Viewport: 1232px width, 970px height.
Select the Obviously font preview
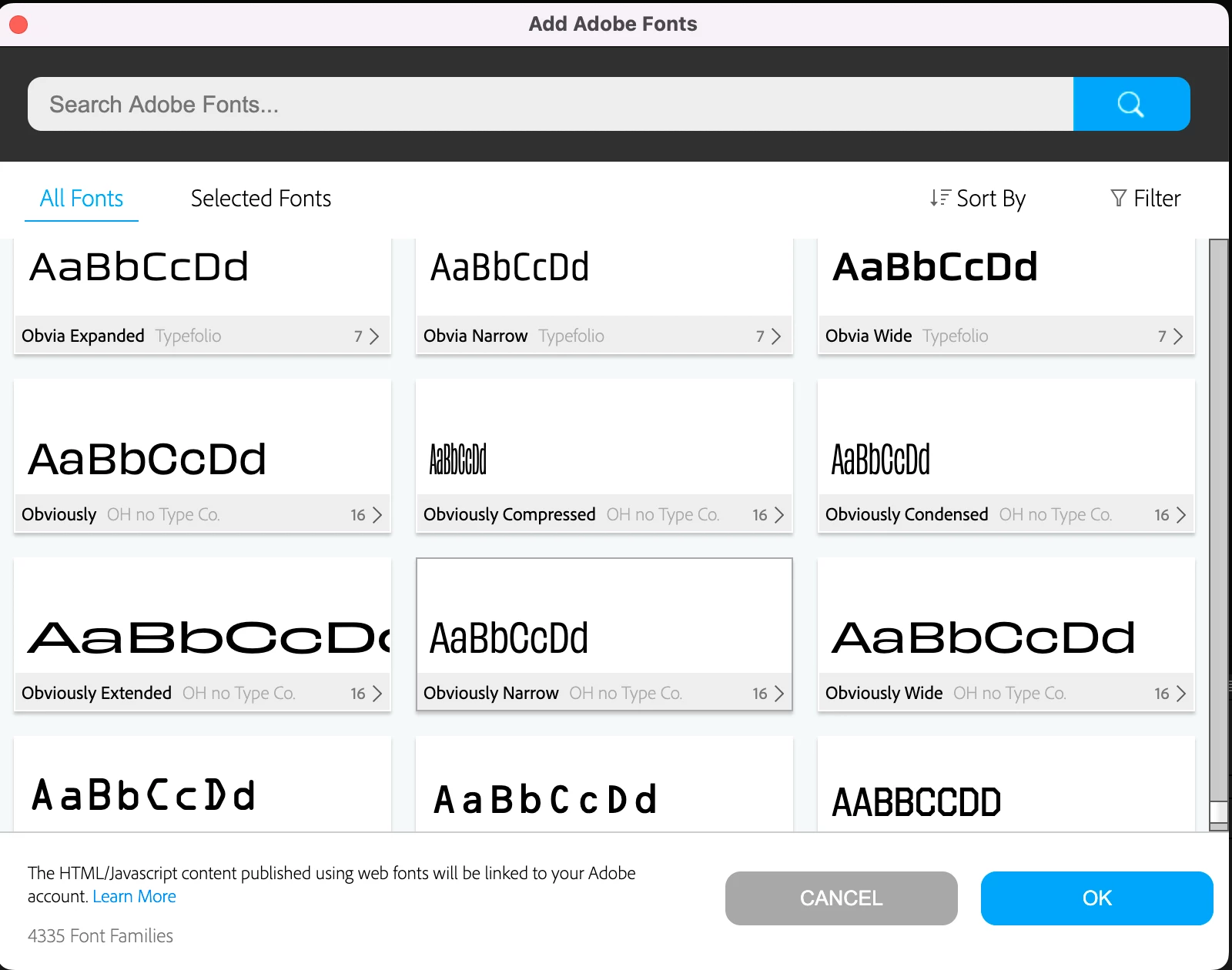[203, 437]
